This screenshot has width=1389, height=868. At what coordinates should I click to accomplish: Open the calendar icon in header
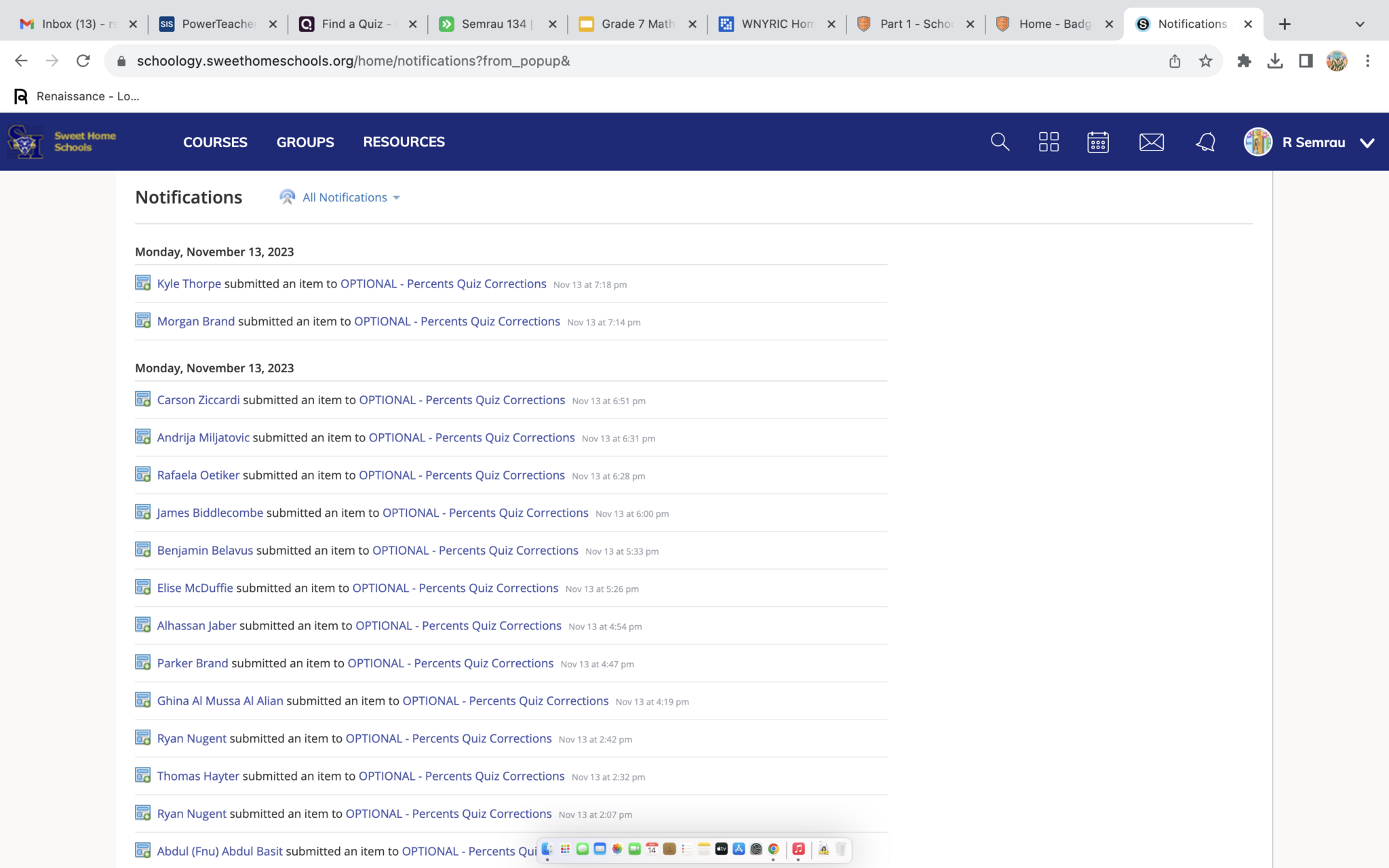click(1097, 142)
